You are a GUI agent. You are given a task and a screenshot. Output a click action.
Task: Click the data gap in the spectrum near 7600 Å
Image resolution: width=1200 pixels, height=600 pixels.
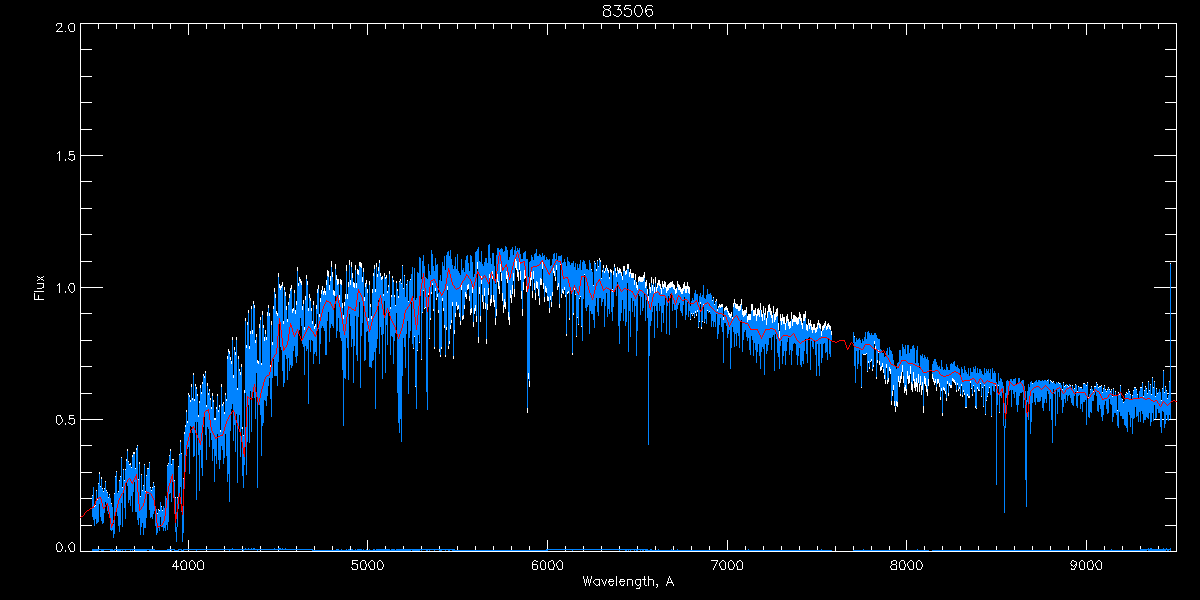843,340
